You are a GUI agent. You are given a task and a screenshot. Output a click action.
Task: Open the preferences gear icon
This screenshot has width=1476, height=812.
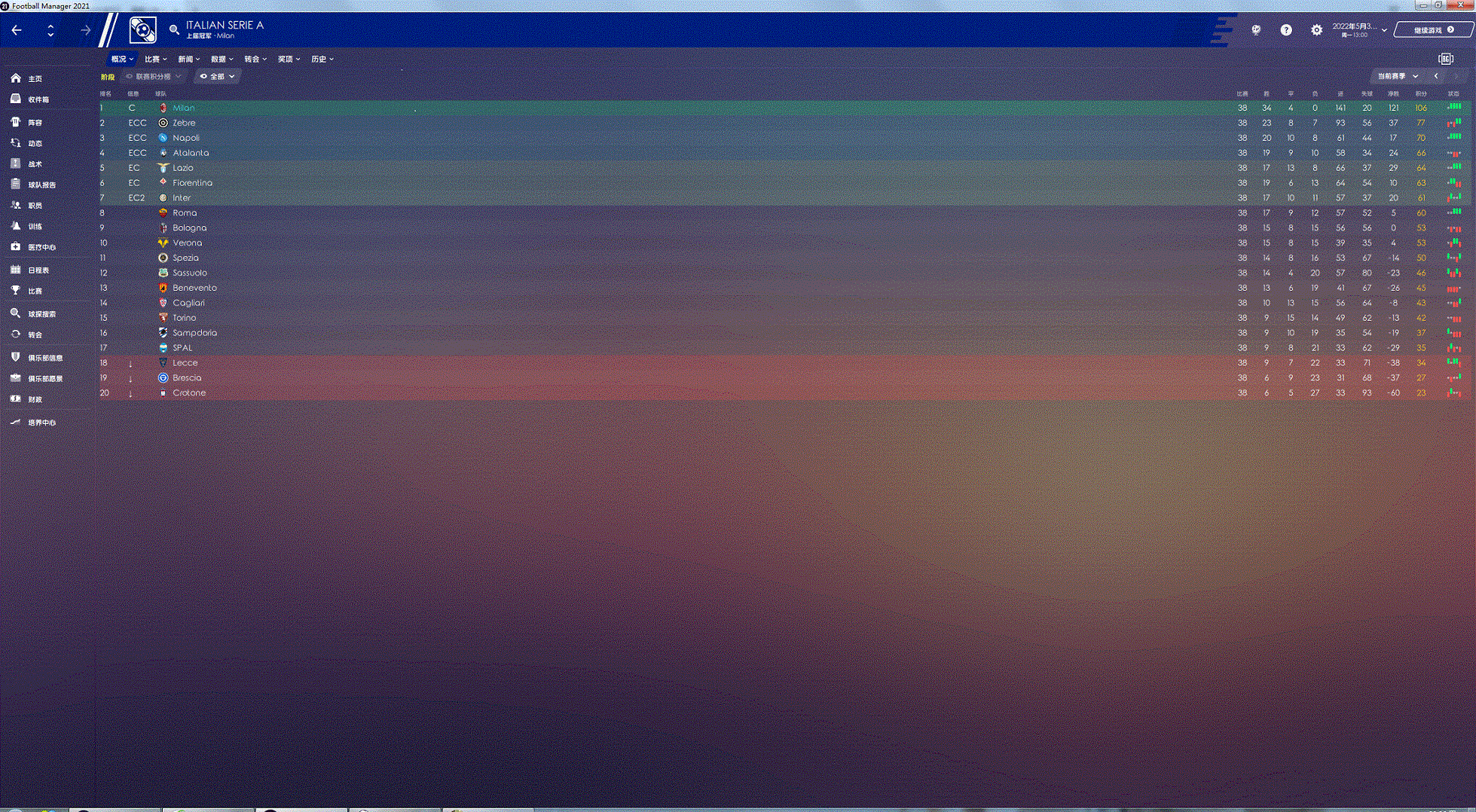pos(1316,30)
